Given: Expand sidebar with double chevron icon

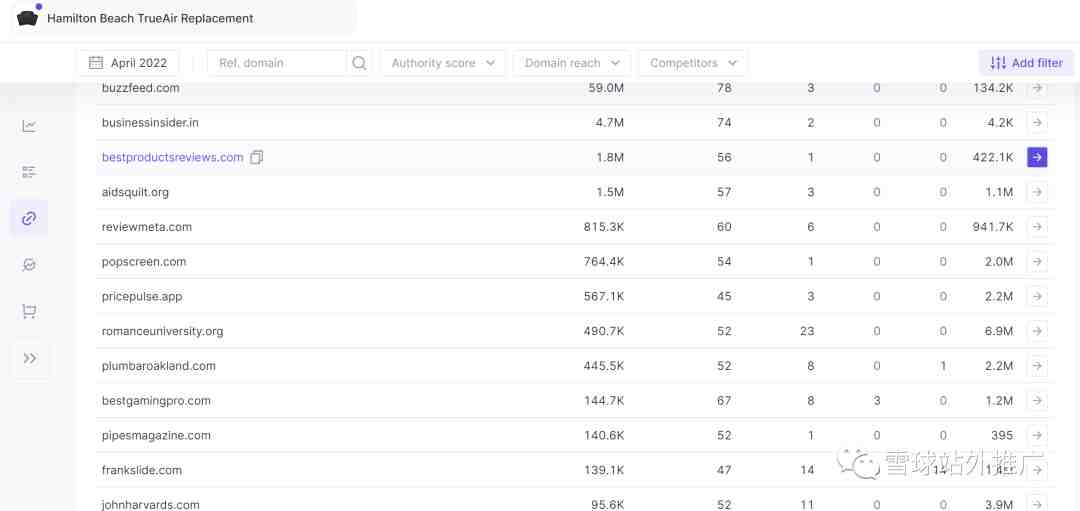Looking at the screenshot, I should tap(29, 358).
